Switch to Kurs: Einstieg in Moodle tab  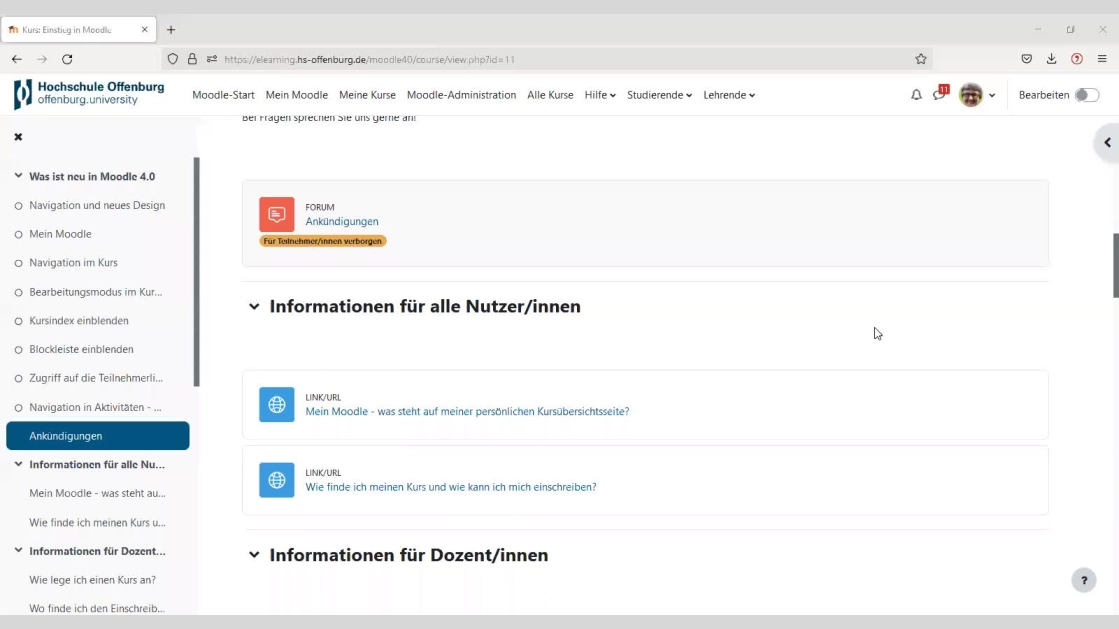tap(79, 30)
